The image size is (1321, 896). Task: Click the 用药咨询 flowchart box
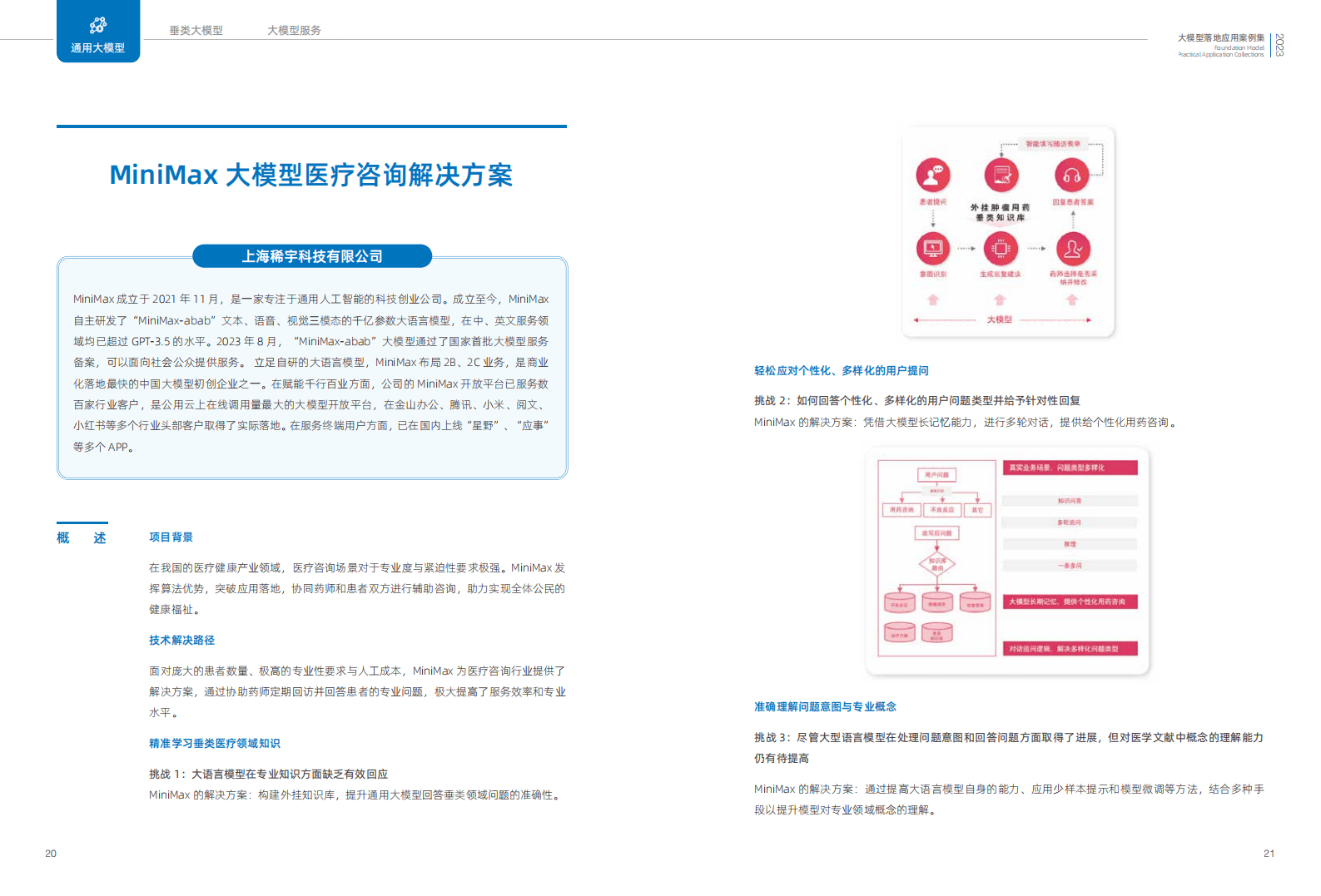(x=901, y=510)
